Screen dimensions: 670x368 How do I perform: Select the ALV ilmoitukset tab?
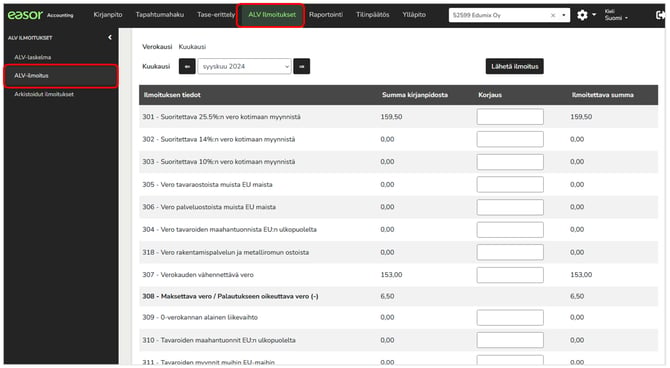pyautogui.click(x=272, y=15)
